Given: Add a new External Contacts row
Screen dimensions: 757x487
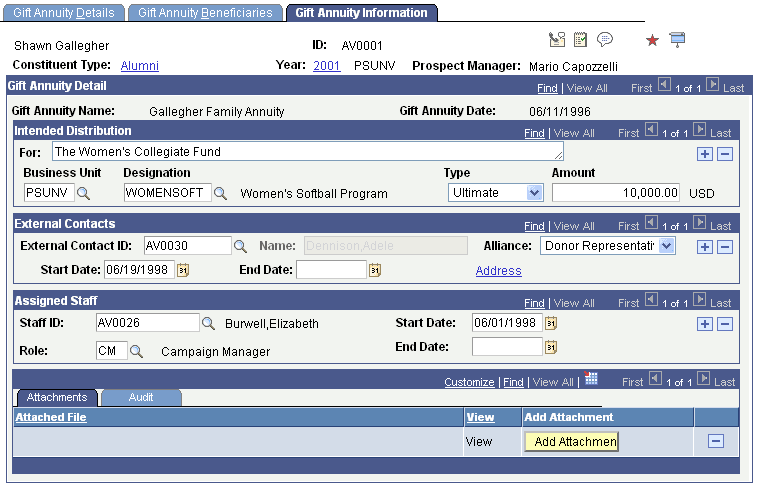Looking at the screenshot, I should (704, 247).
